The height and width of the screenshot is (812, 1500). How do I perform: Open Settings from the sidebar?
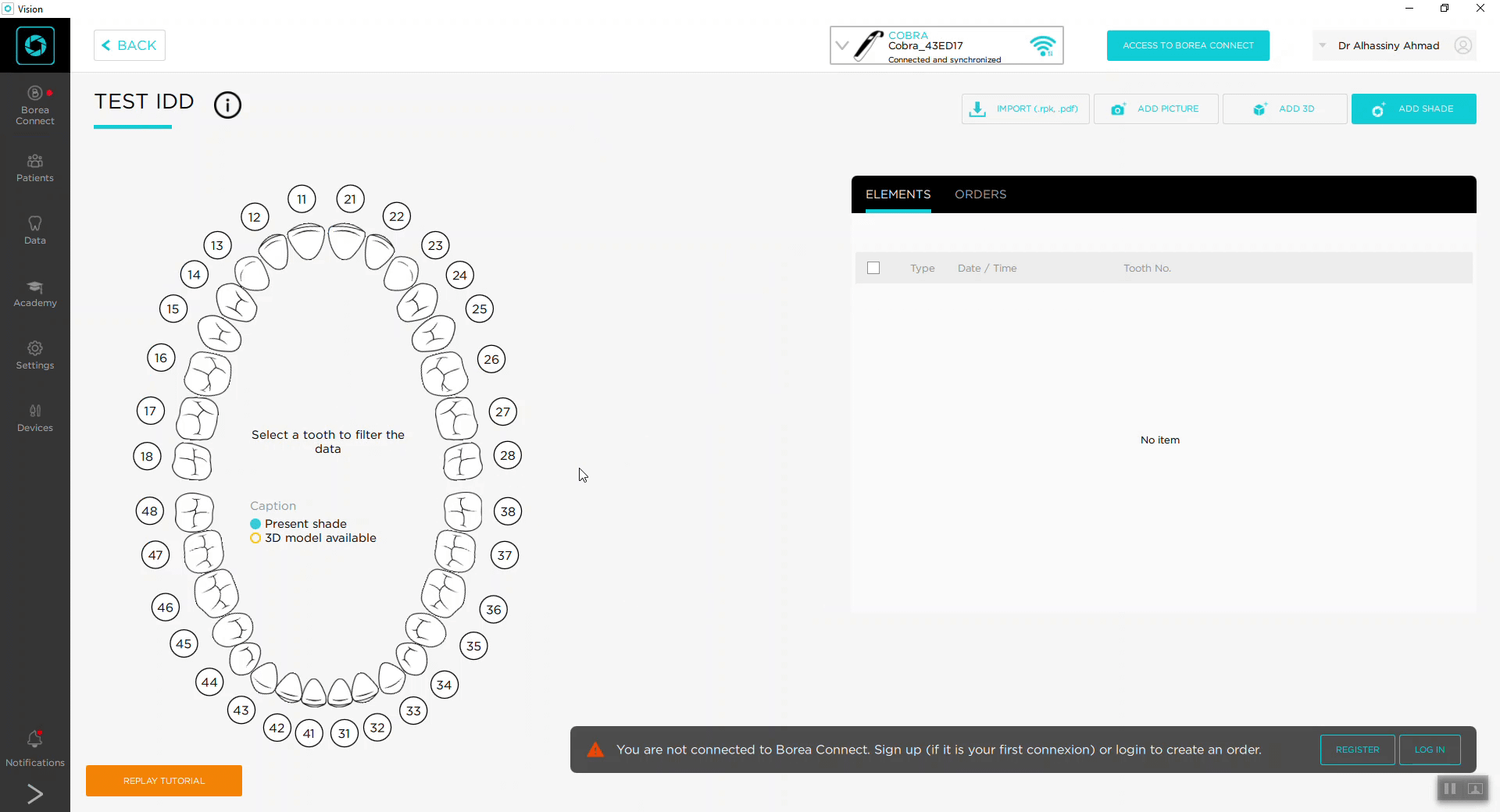[35, 355]
